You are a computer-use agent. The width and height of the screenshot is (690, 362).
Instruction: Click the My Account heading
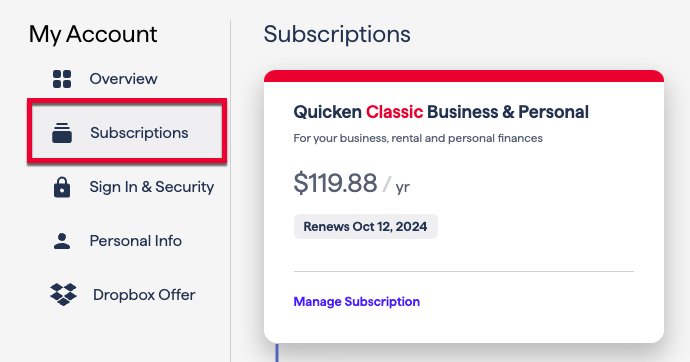[x=93, y=34]
